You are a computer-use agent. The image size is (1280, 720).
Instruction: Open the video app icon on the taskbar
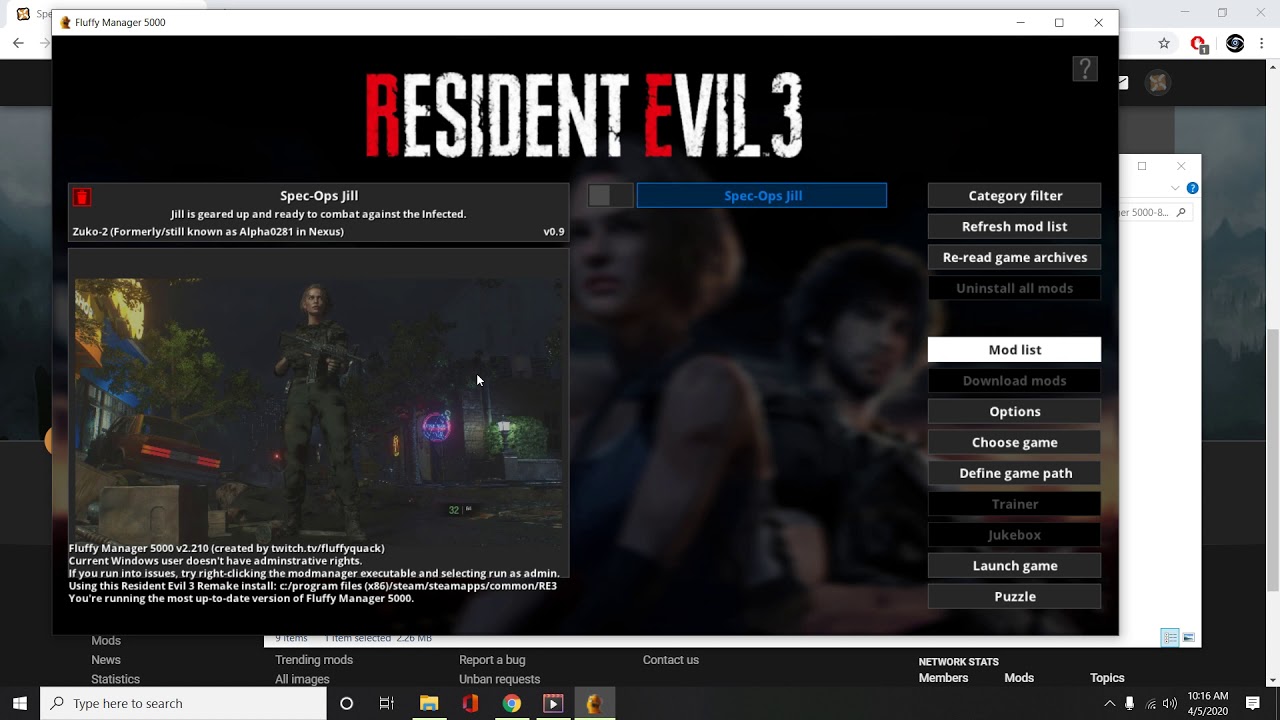click(552, 704)
